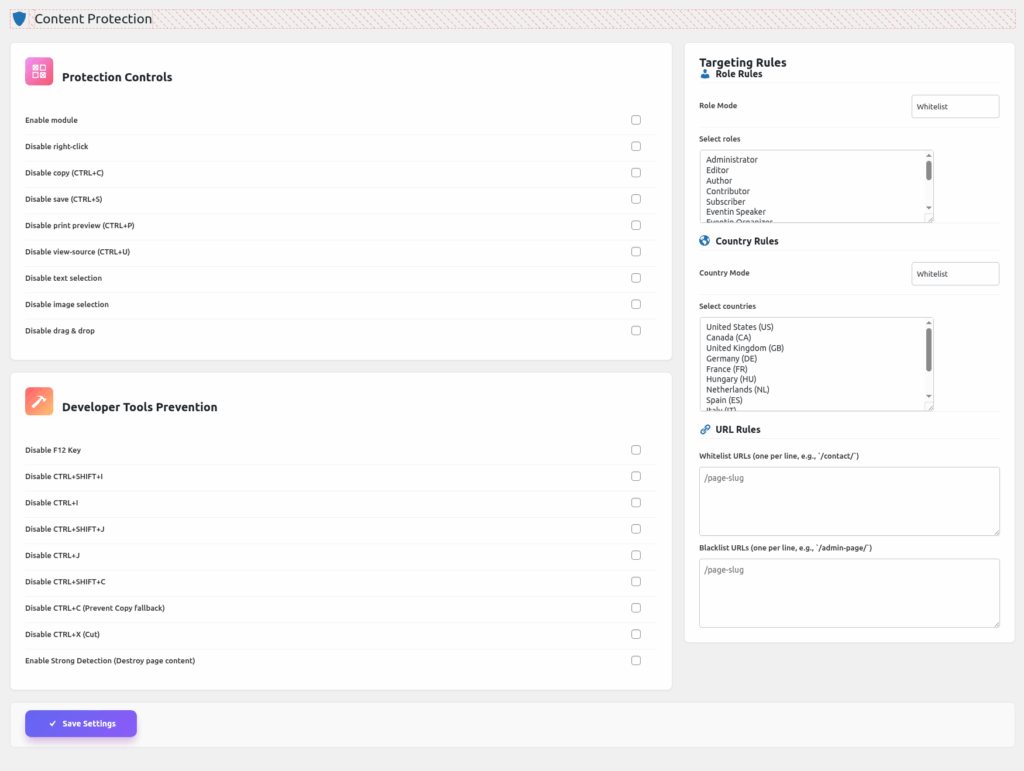
Task: Open the Country Mode dropdown
Action: point(955,273)
